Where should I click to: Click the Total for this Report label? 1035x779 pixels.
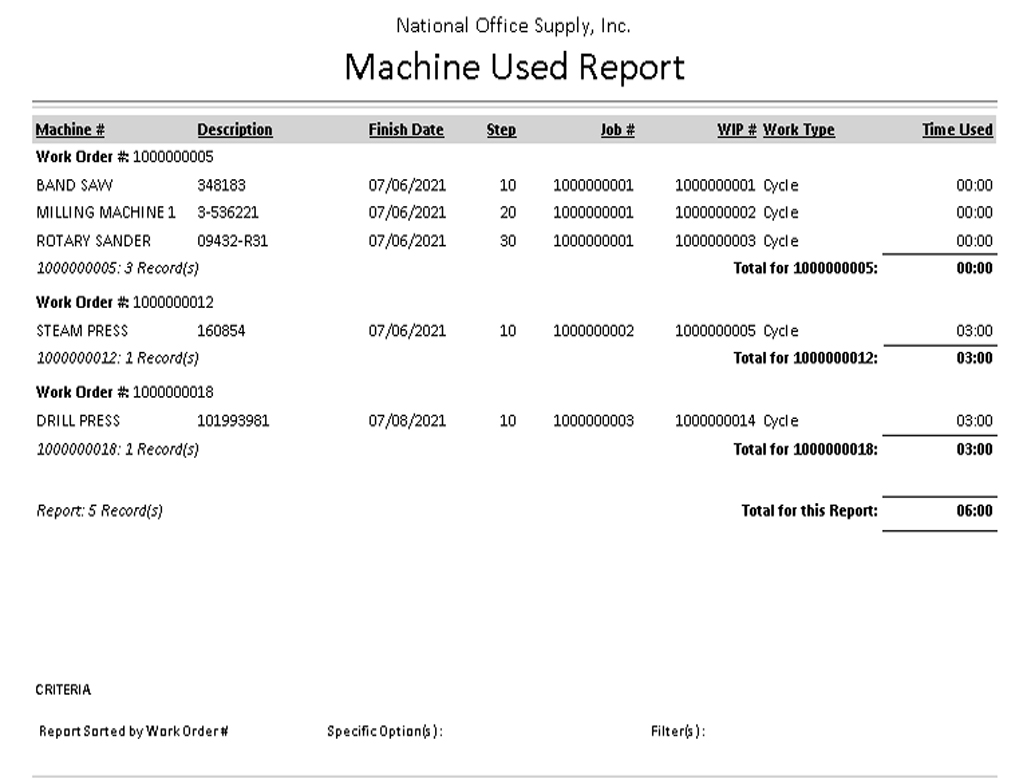(809, 511)
